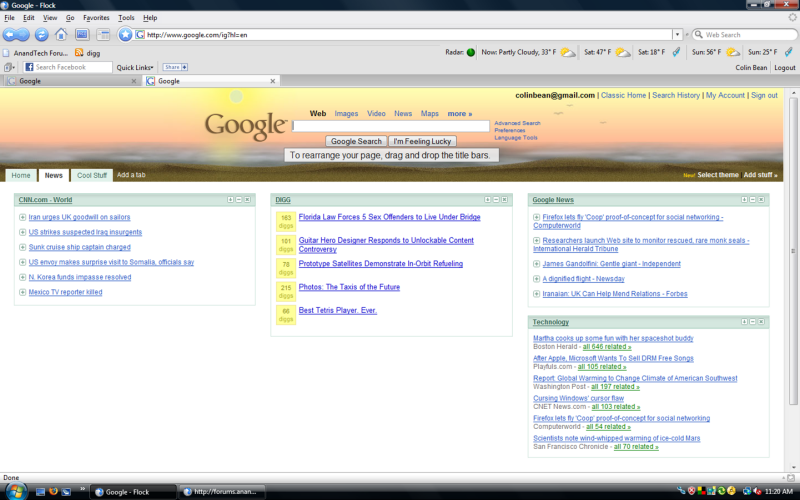
Task: Open the Quick Links dropdown
Action: (135, 67)
